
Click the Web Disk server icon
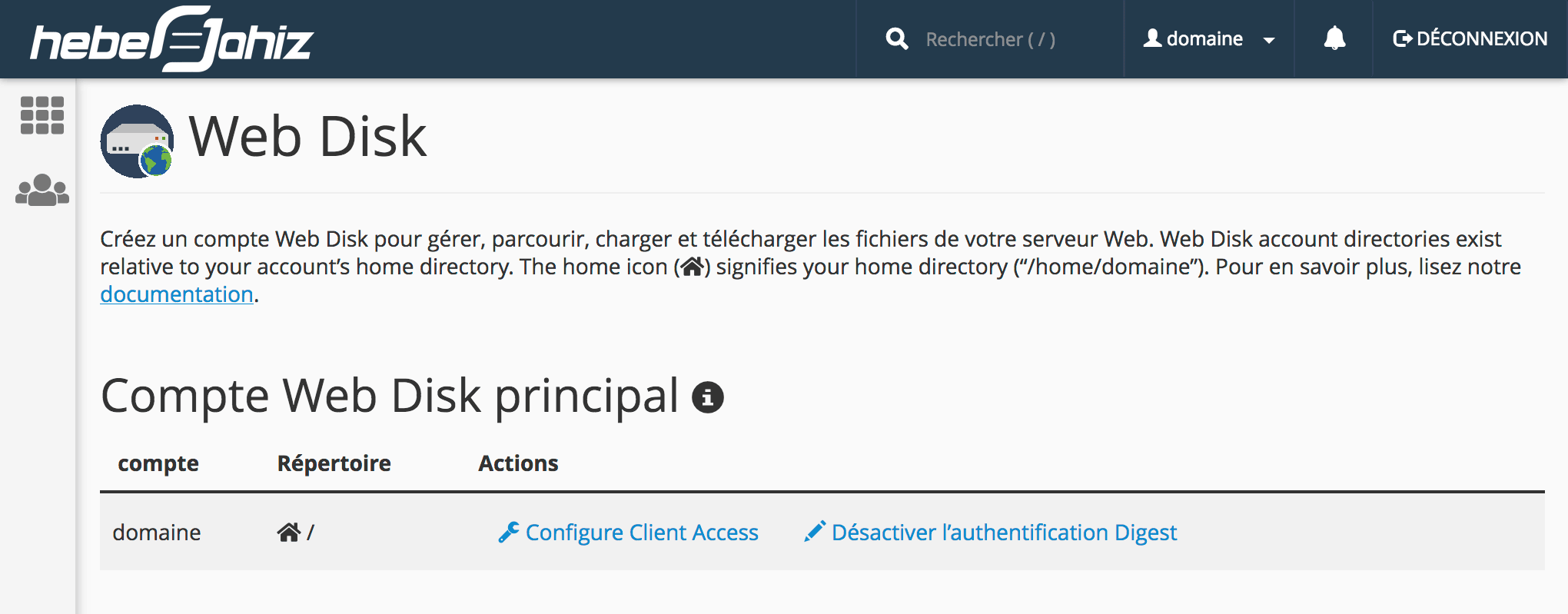pyautogui.click(x=138, y=142)
